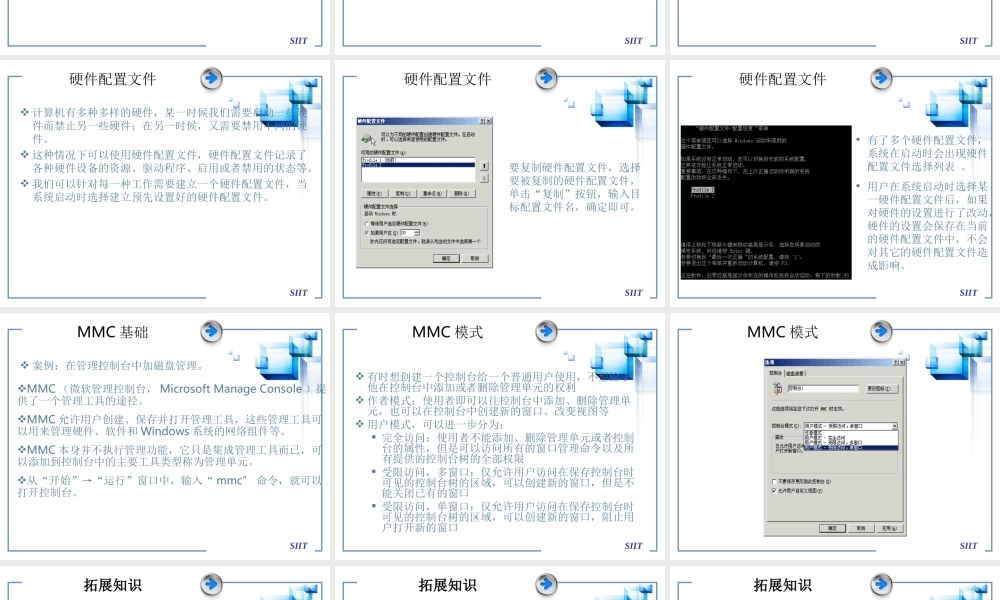Select Profile 1 row in hardware profile list

click(418, 160)
